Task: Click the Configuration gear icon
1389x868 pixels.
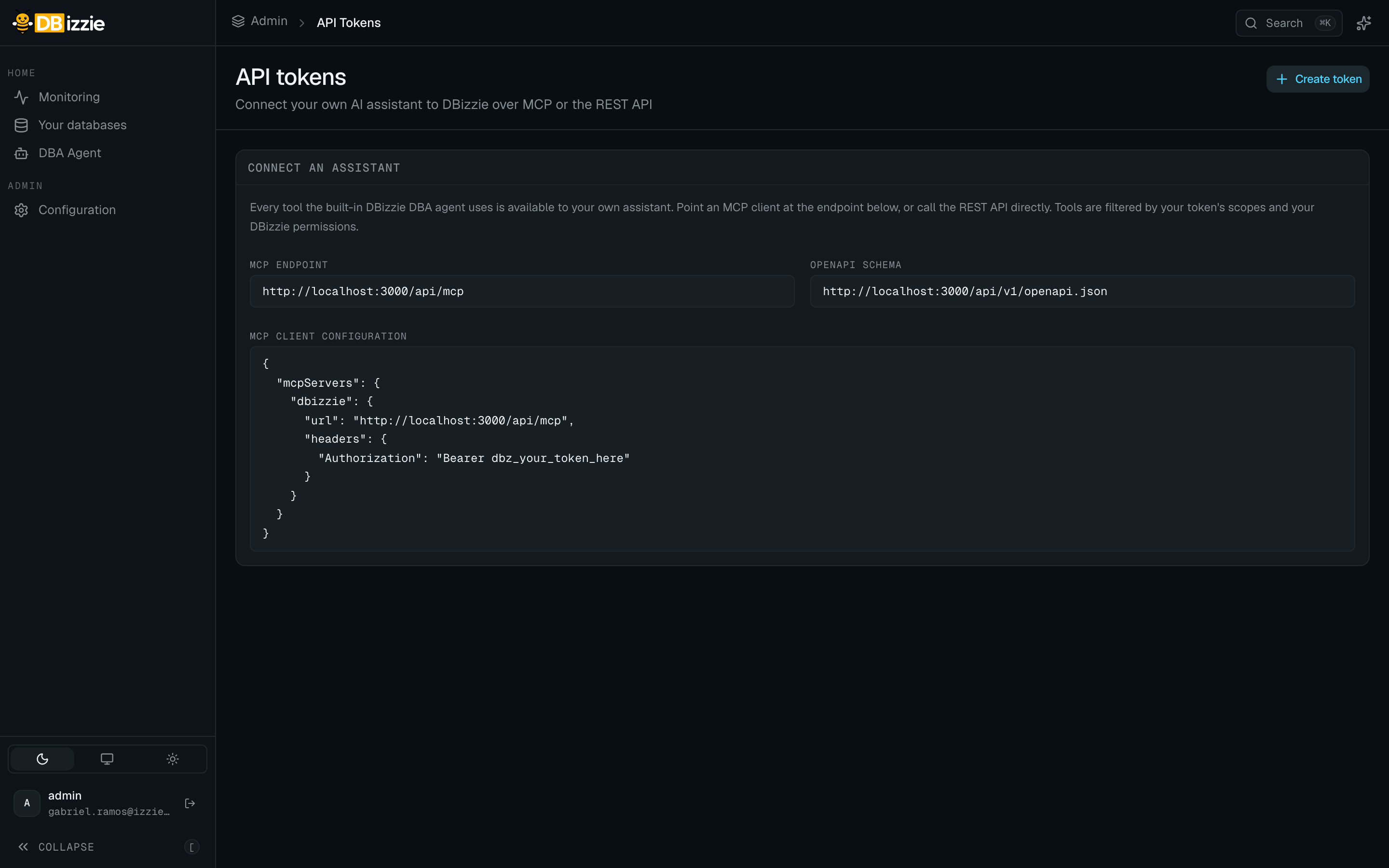Action: (21, 210)
